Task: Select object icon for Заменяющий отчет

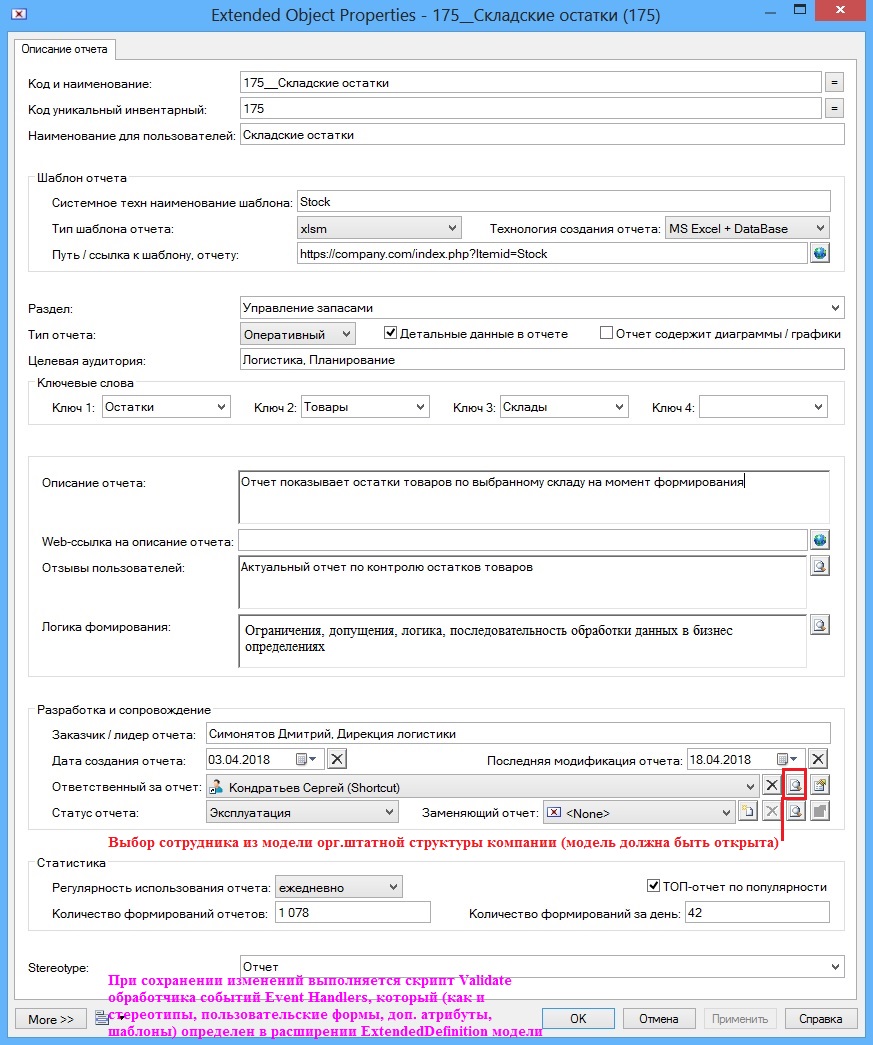Action: (x=796, y=812)
